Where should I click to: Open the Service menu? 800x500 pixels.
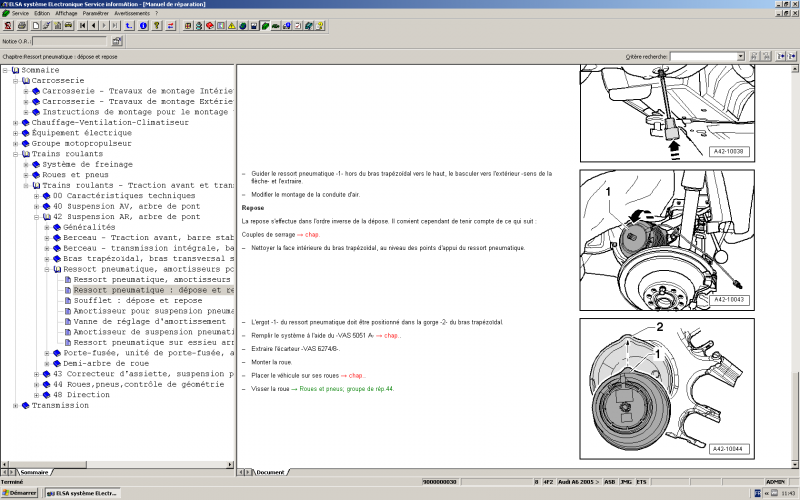pyautogui.click(x=20, y=13)
